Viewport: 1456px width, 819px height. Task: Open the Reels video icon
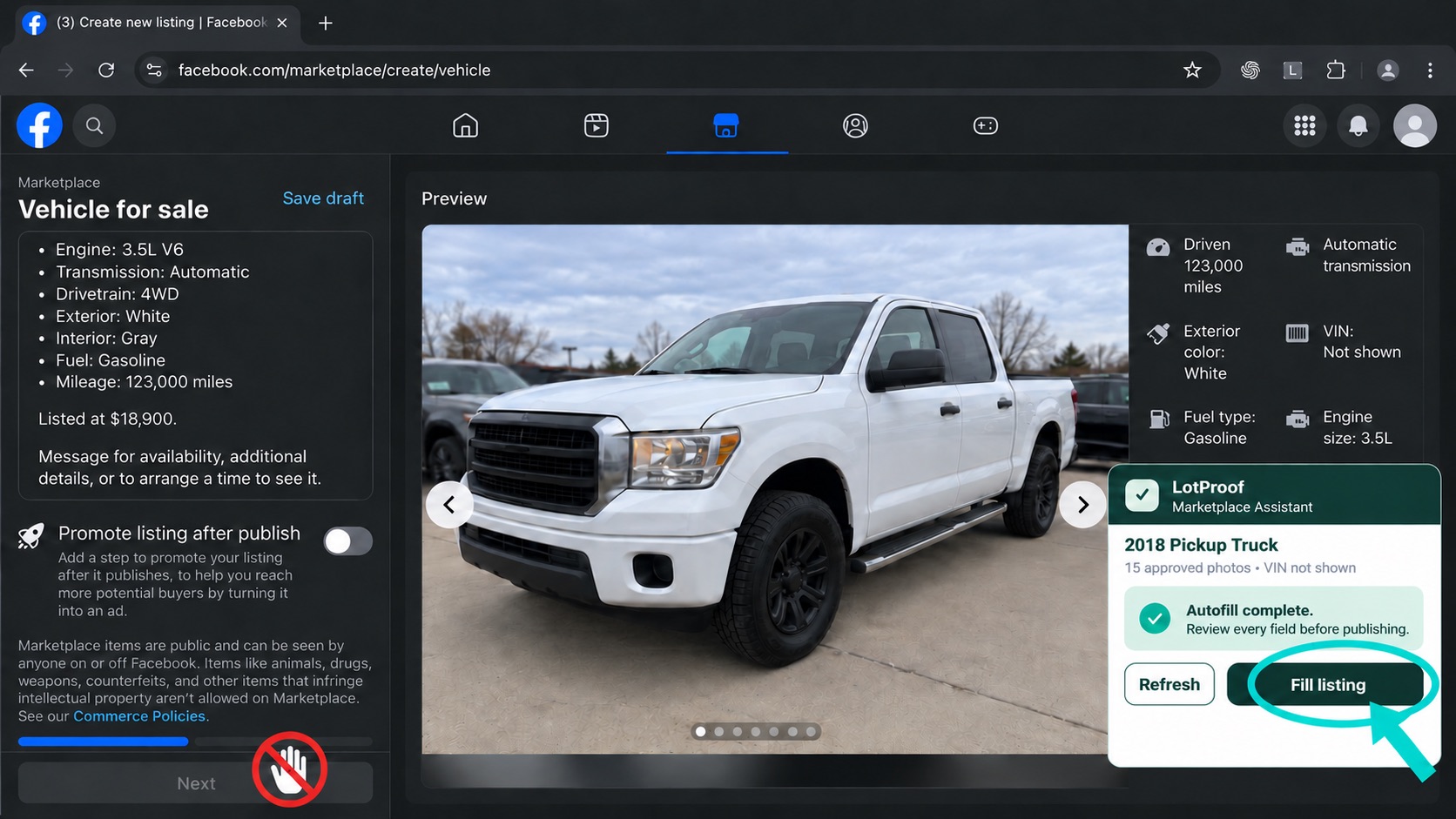[x=597, y=125]
